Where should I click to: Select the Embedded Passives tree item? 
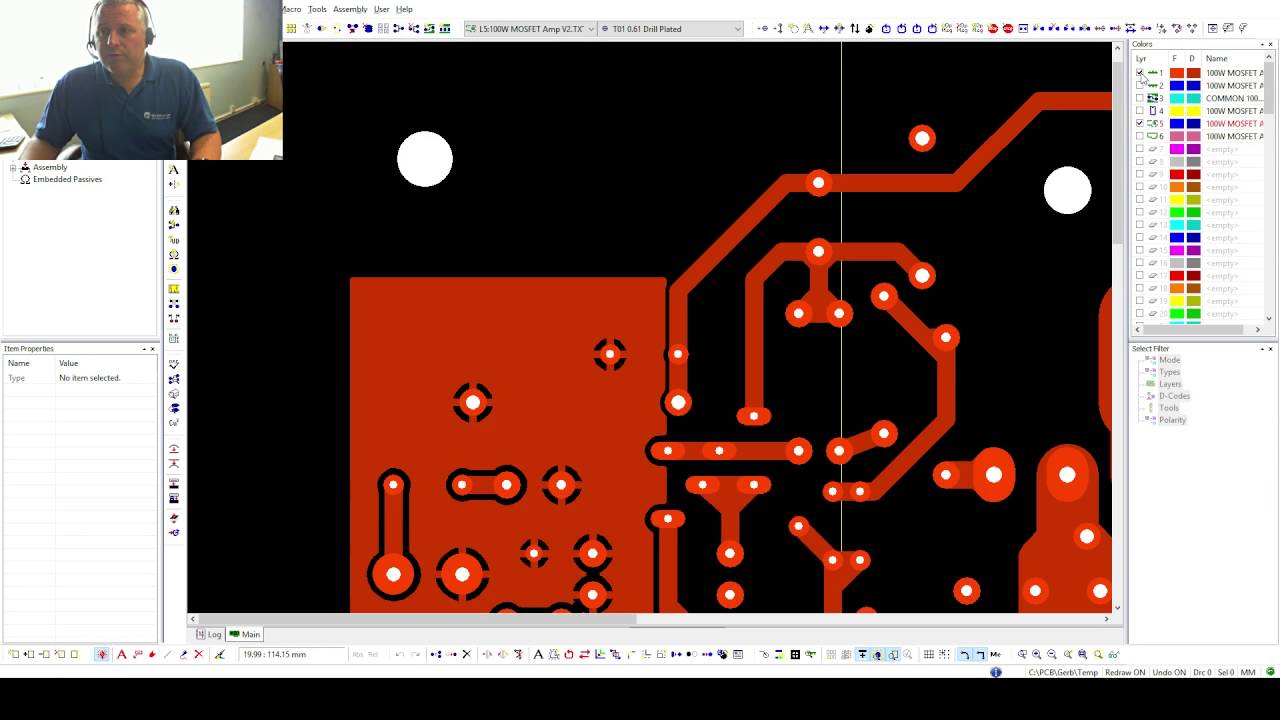[x=67, y=180]
